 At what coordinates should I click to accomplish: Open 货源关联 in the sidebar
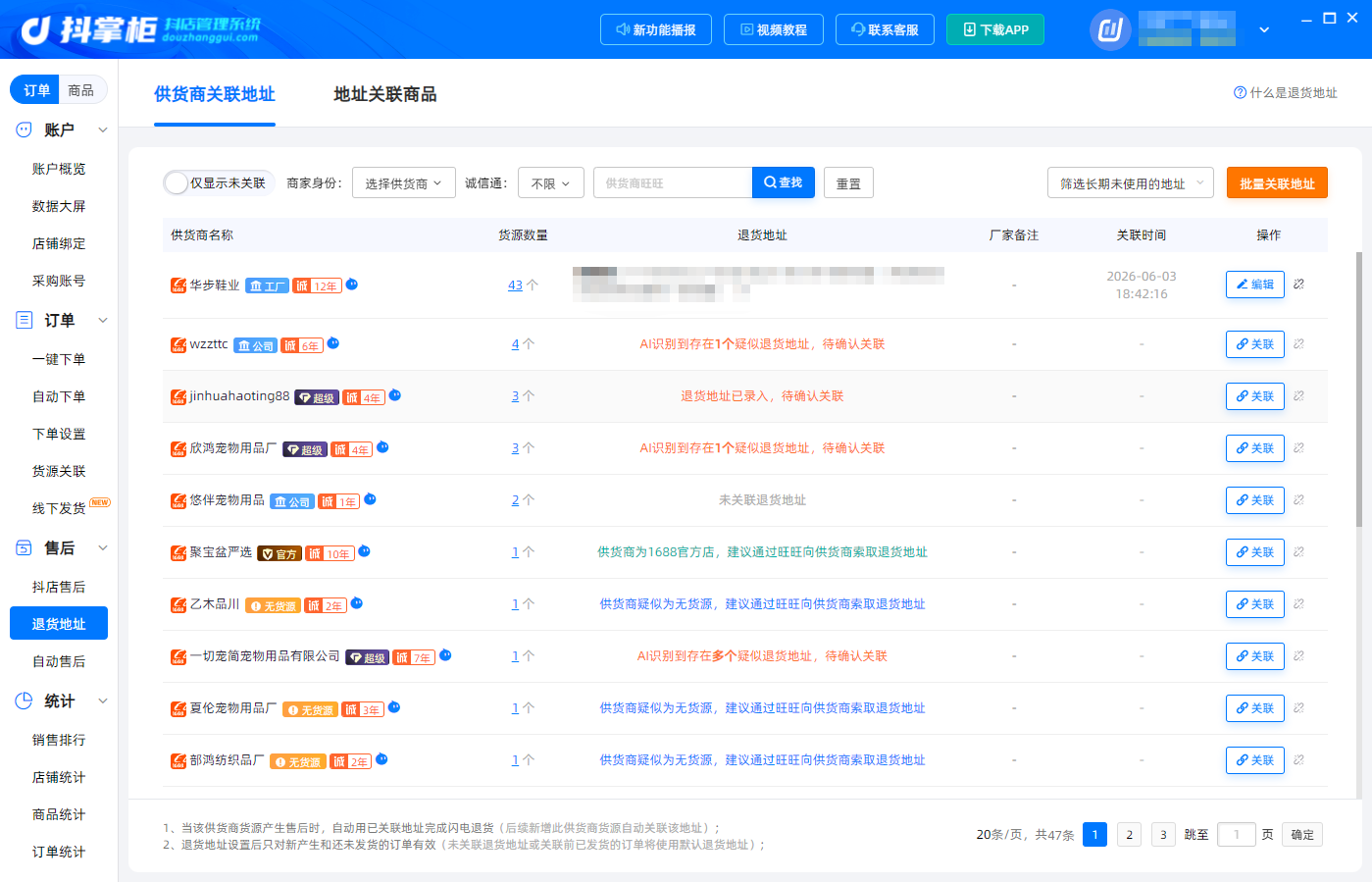click(59, 471)
